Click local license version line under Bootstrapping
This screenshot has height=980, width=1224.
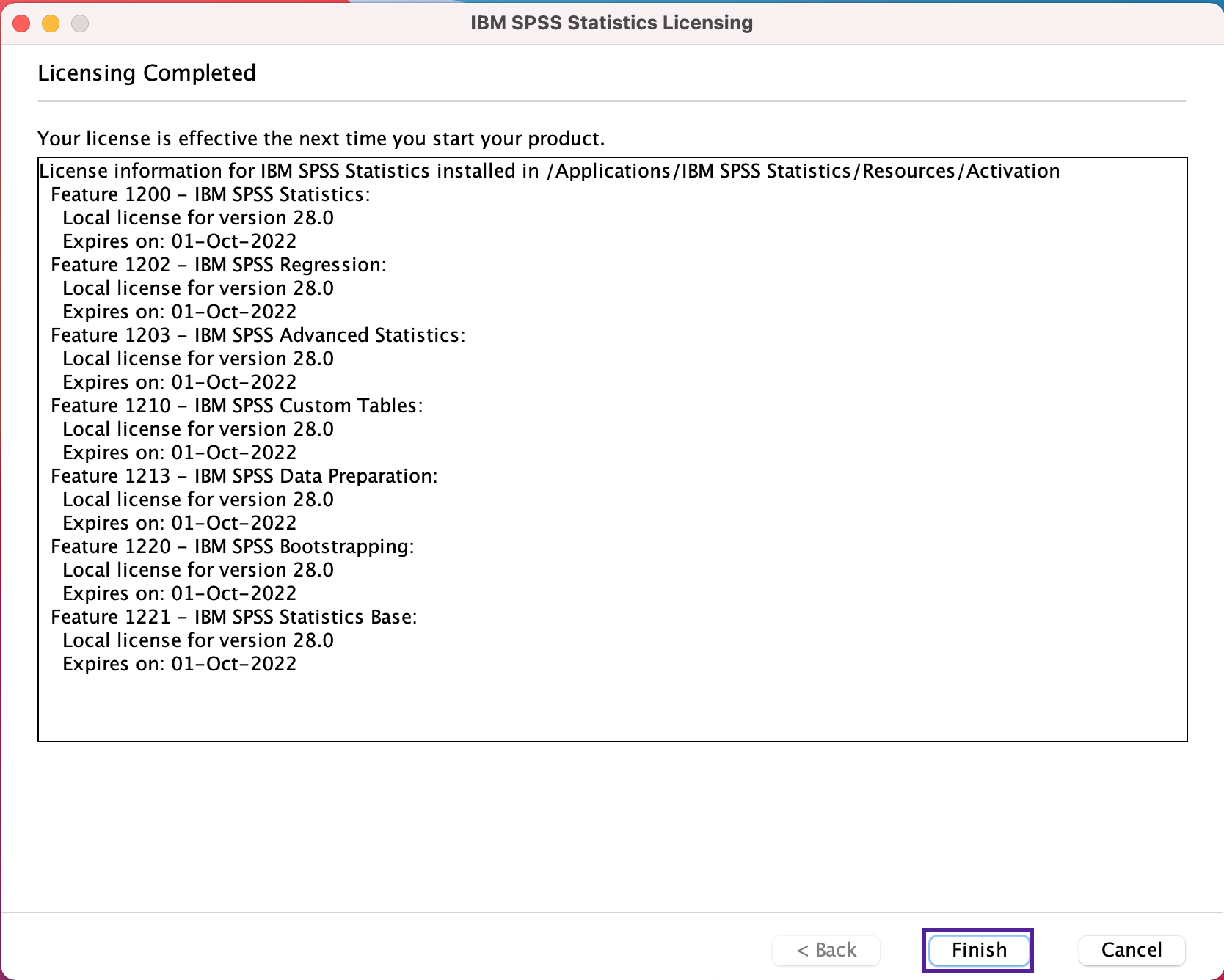[x=198, y=570]
